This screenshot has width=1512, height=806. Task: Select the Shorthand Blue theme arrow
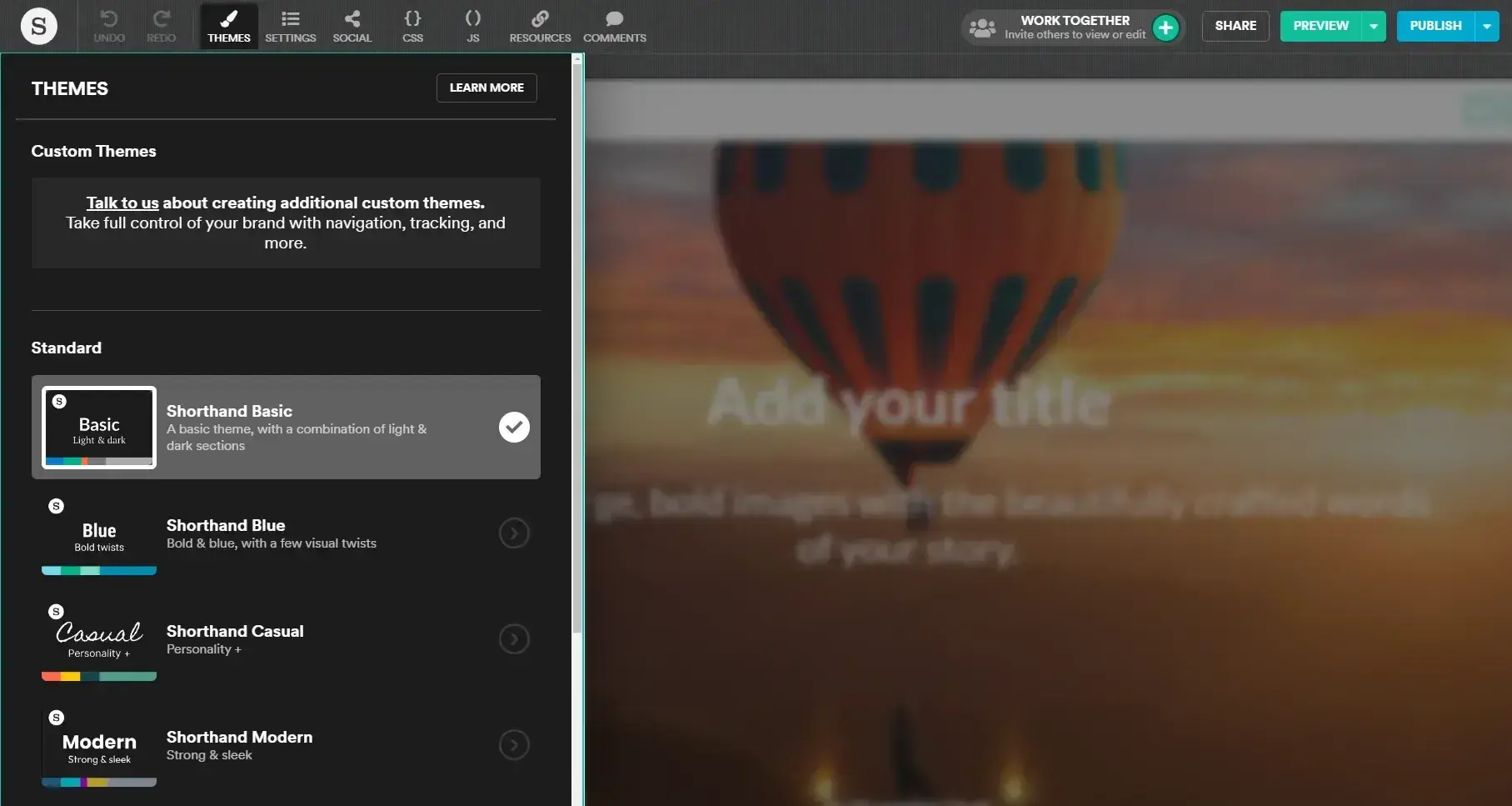pyautogui.click(x=514, y=533)
